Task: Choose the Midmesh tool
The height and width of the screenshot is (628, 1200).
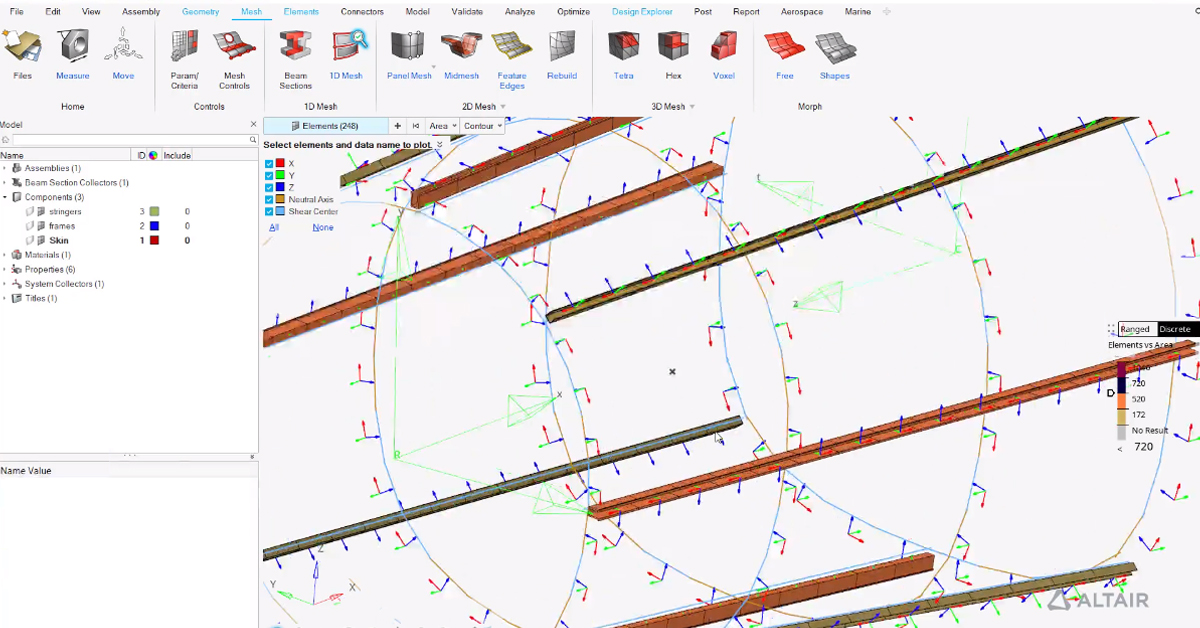Action: coord(461,53)
